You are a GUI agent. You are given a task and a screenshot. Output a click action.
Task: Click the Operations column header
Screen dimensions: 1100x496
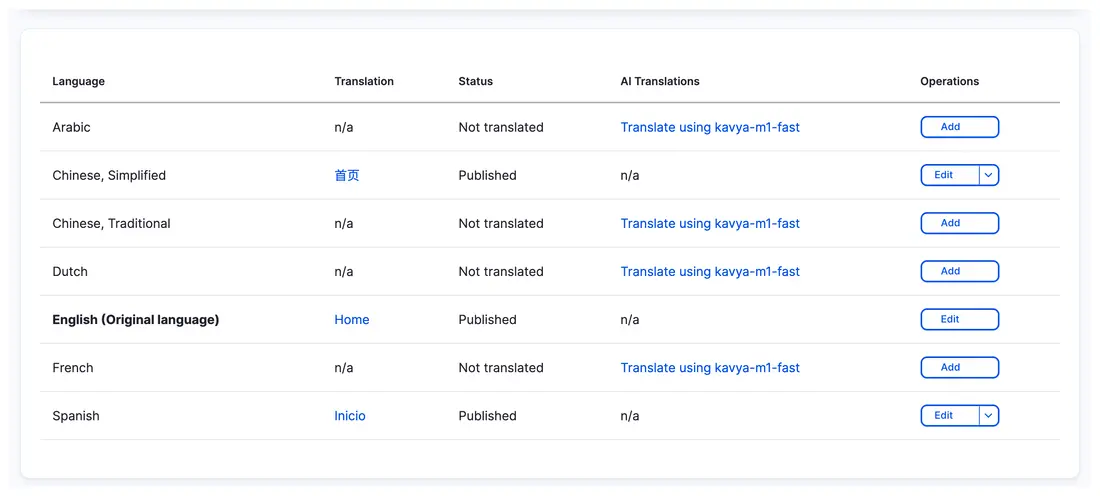tap(950, 81)
